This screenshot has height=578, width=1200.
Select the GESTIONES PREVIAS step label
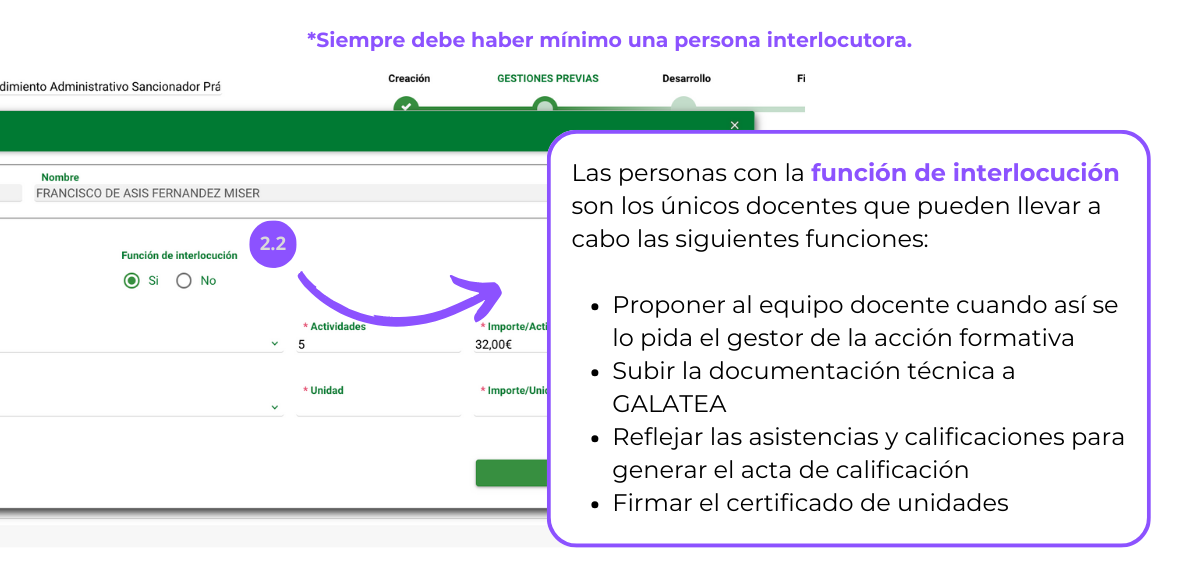coord(548,78)
